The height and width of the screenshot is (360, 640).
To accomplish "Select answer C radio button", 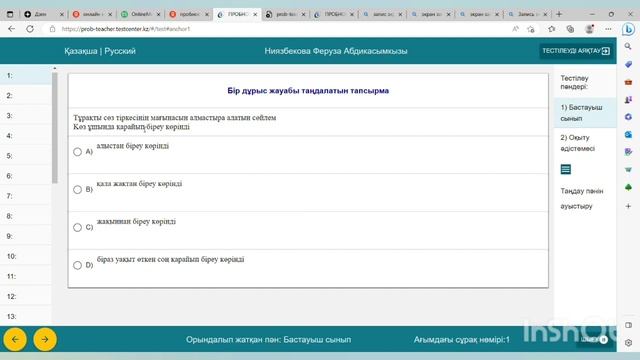I will tap(78, 227).
